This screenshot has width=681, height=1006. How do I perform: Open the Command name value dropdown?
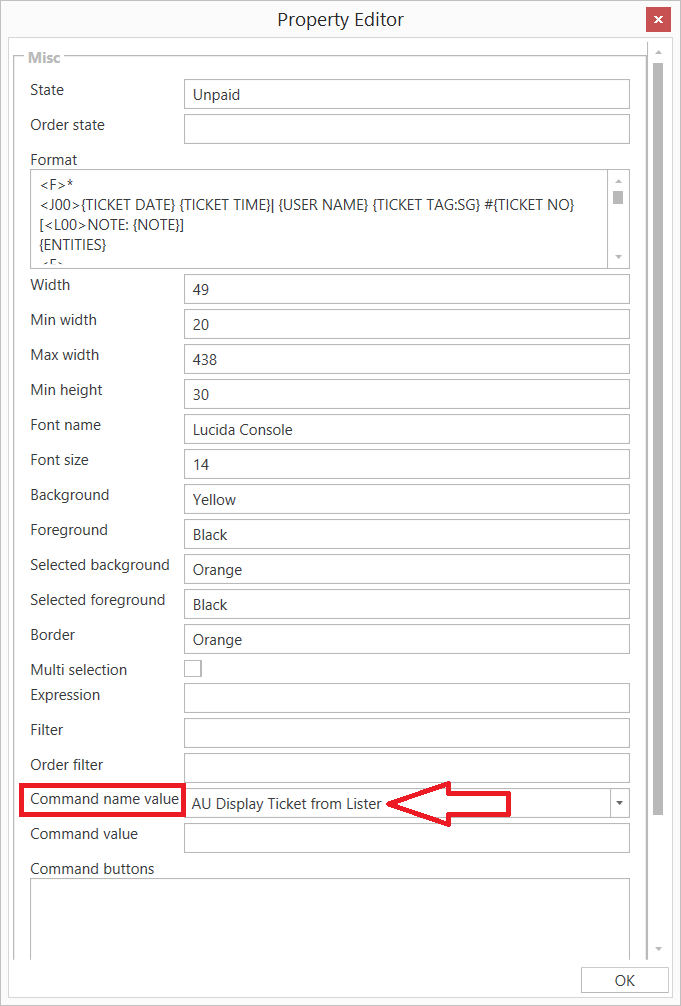(619, 803)
